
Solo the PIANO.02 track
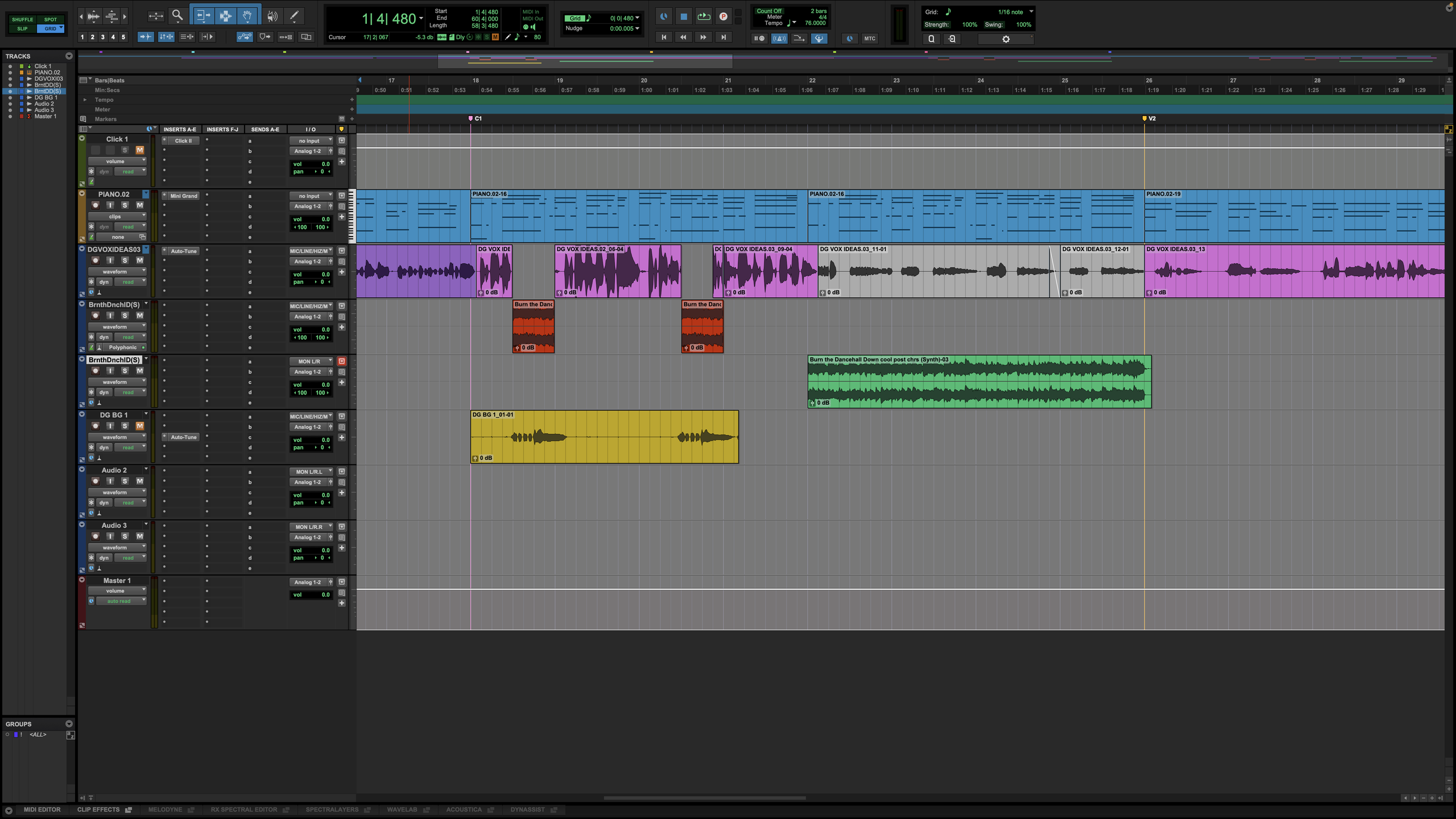pos(125,206)
